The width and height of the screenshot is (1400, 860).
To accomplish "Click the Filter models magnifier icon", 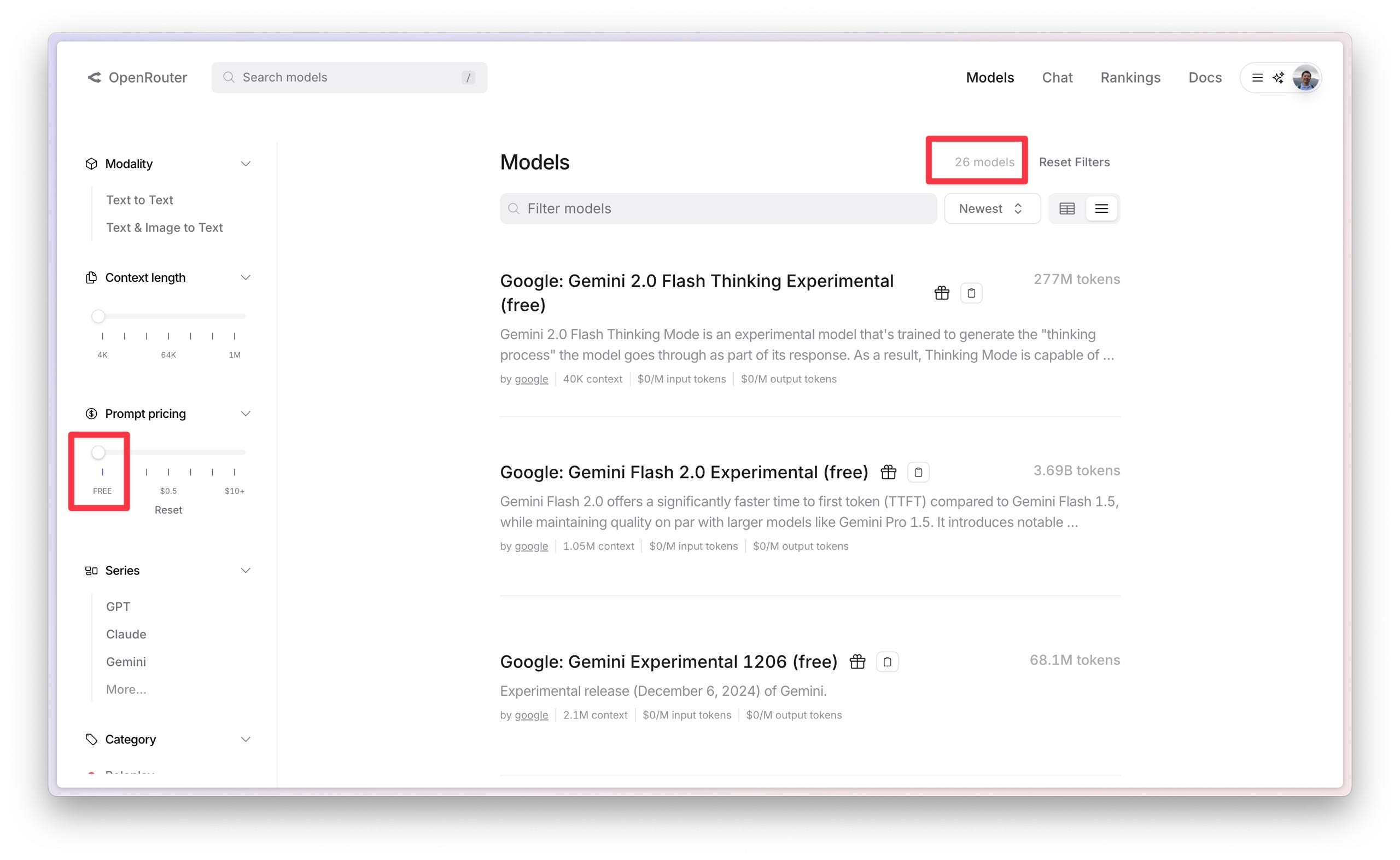I will coord(514,209).
